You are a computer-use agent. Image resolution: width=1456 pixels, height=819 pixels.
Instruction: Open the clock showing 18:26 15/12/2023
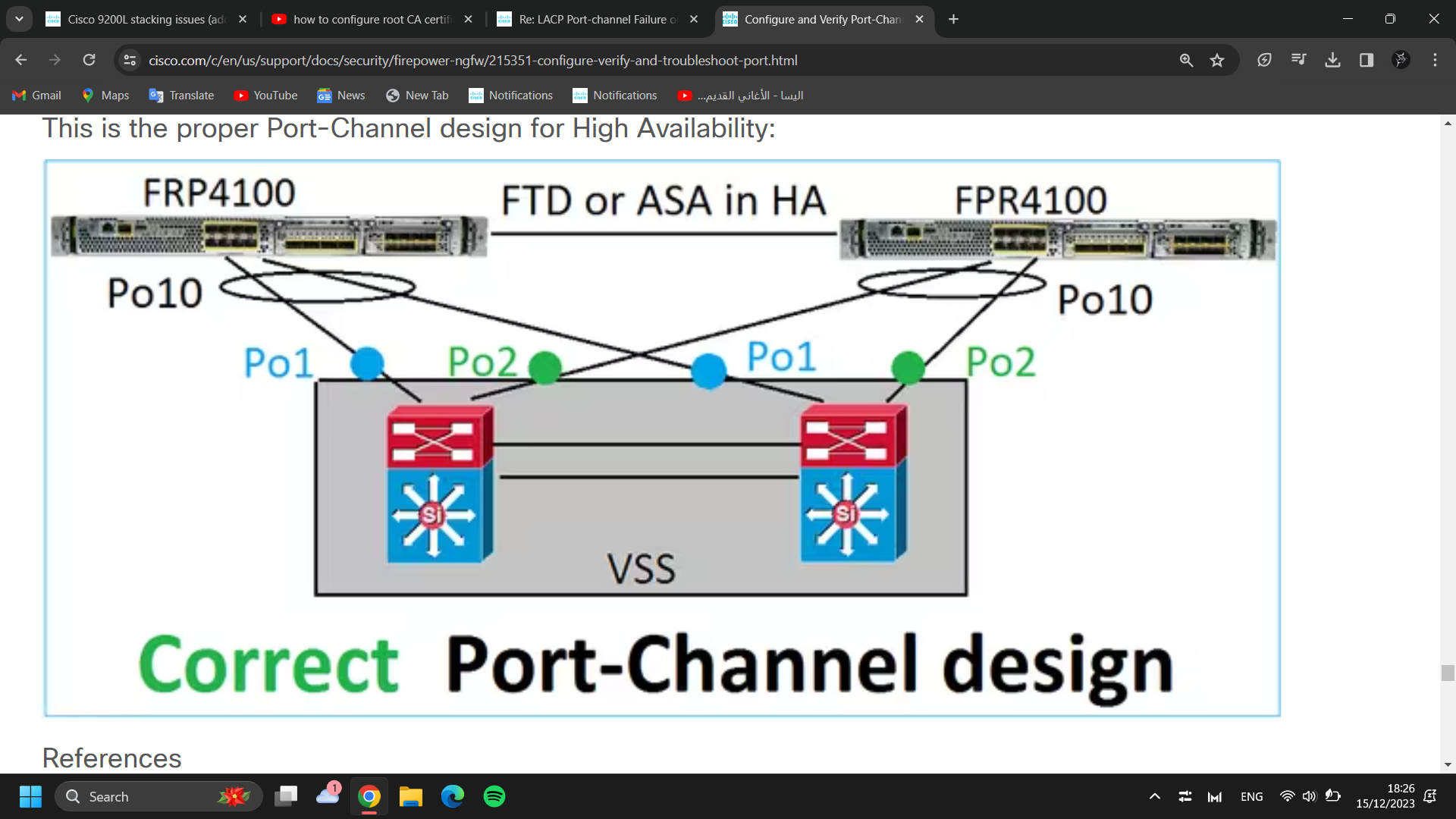click(1385, 796)
